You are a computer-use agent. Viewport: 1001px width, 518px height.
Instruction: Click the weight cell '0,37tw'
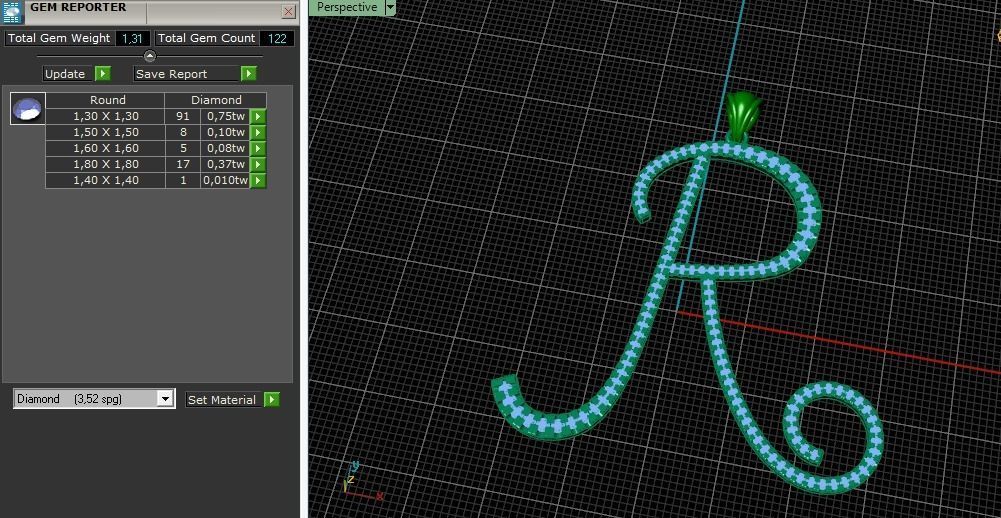225,164
